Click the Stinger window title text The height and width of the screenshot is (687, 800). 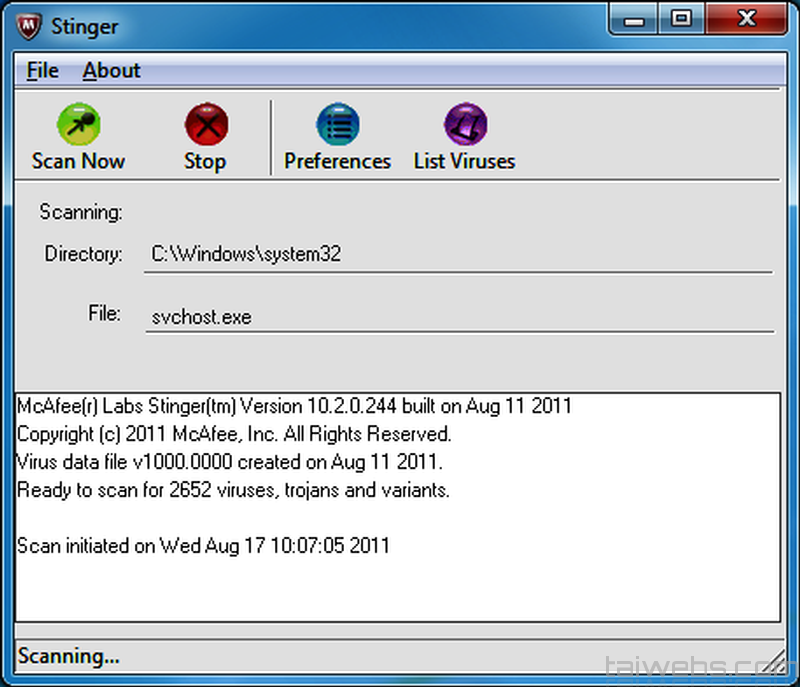tap(85, 24)
